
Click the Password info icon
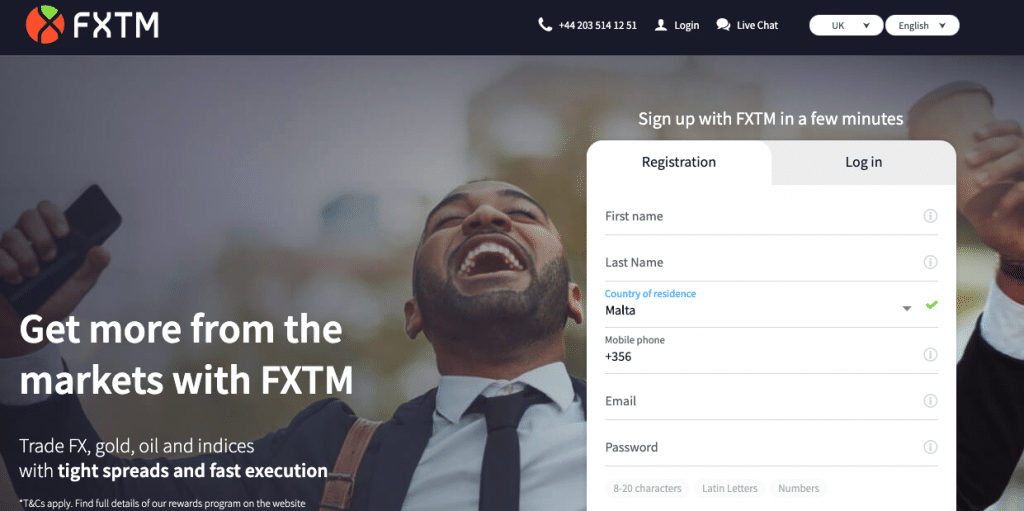930,447
